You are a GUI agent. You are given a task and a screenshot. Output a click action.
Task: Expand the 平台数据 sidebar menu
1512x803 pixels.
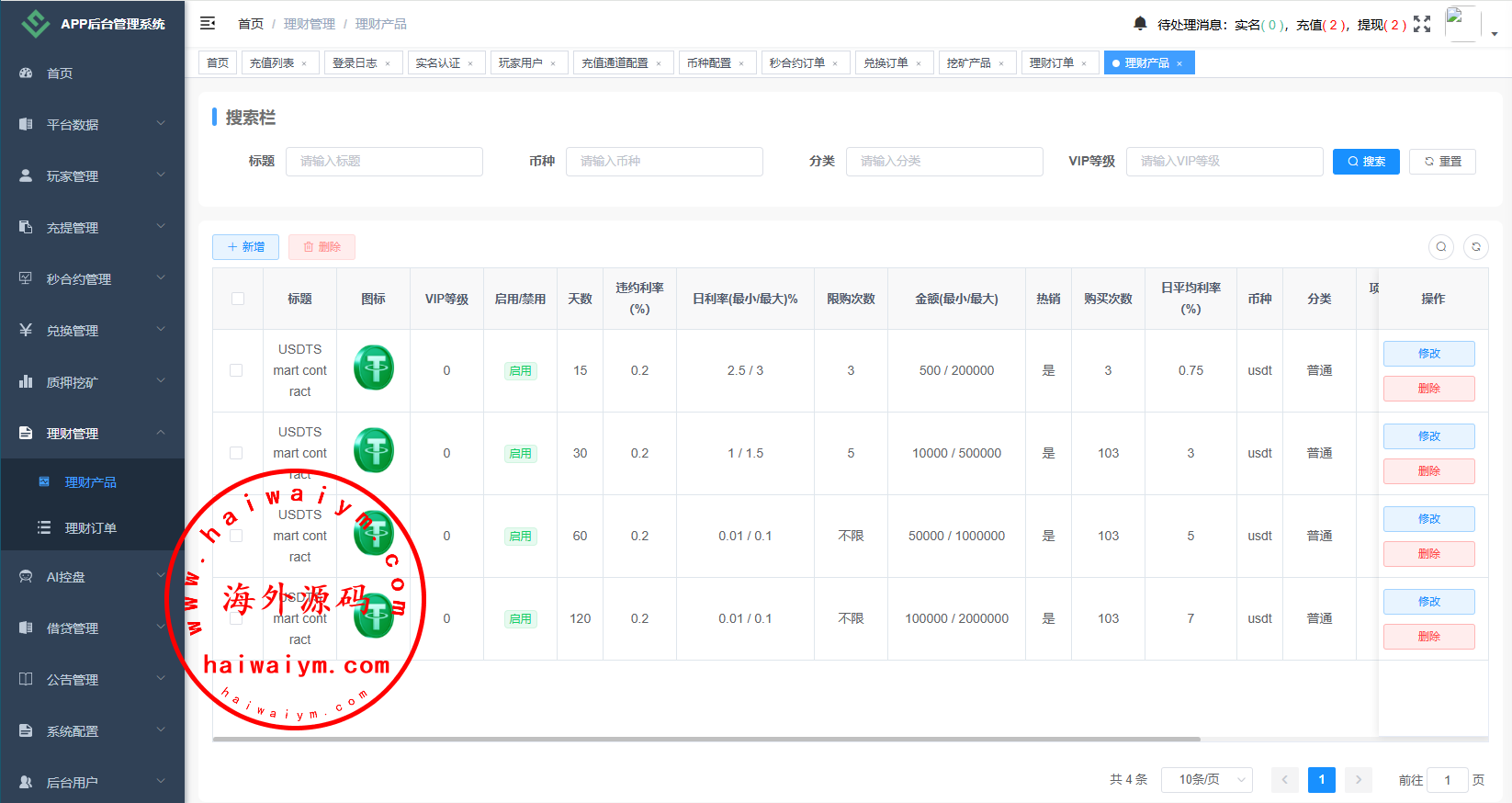[92, 125]
